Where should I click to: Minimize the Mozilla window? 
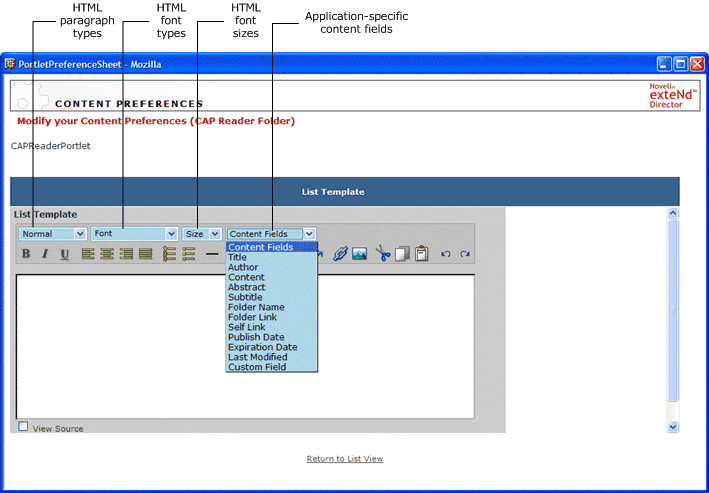664,64
